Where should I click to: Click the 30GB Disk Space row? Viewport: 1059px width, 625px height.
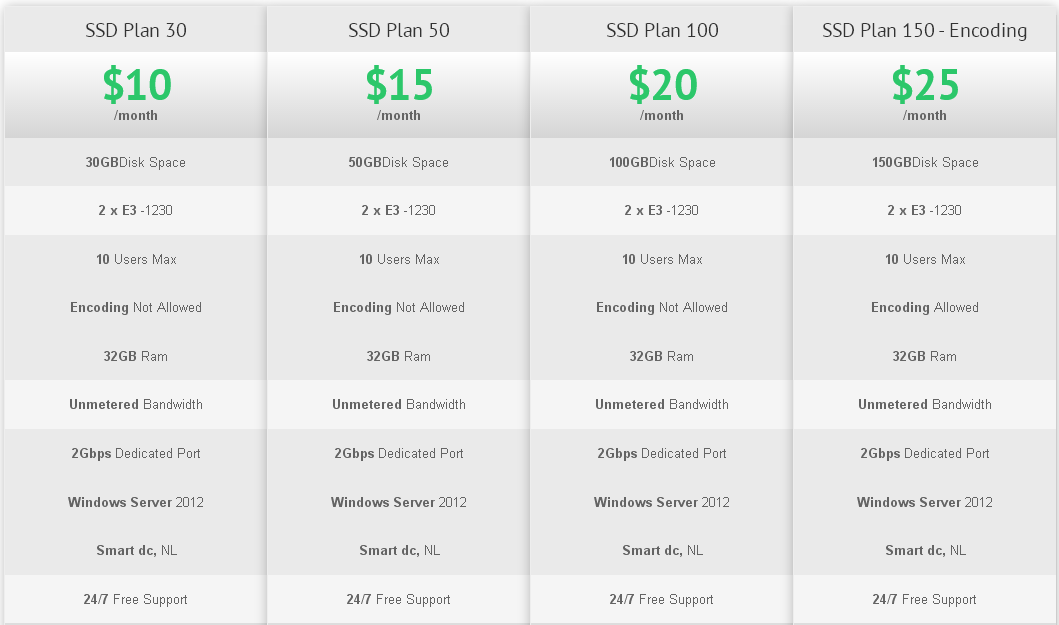(136, 162)
